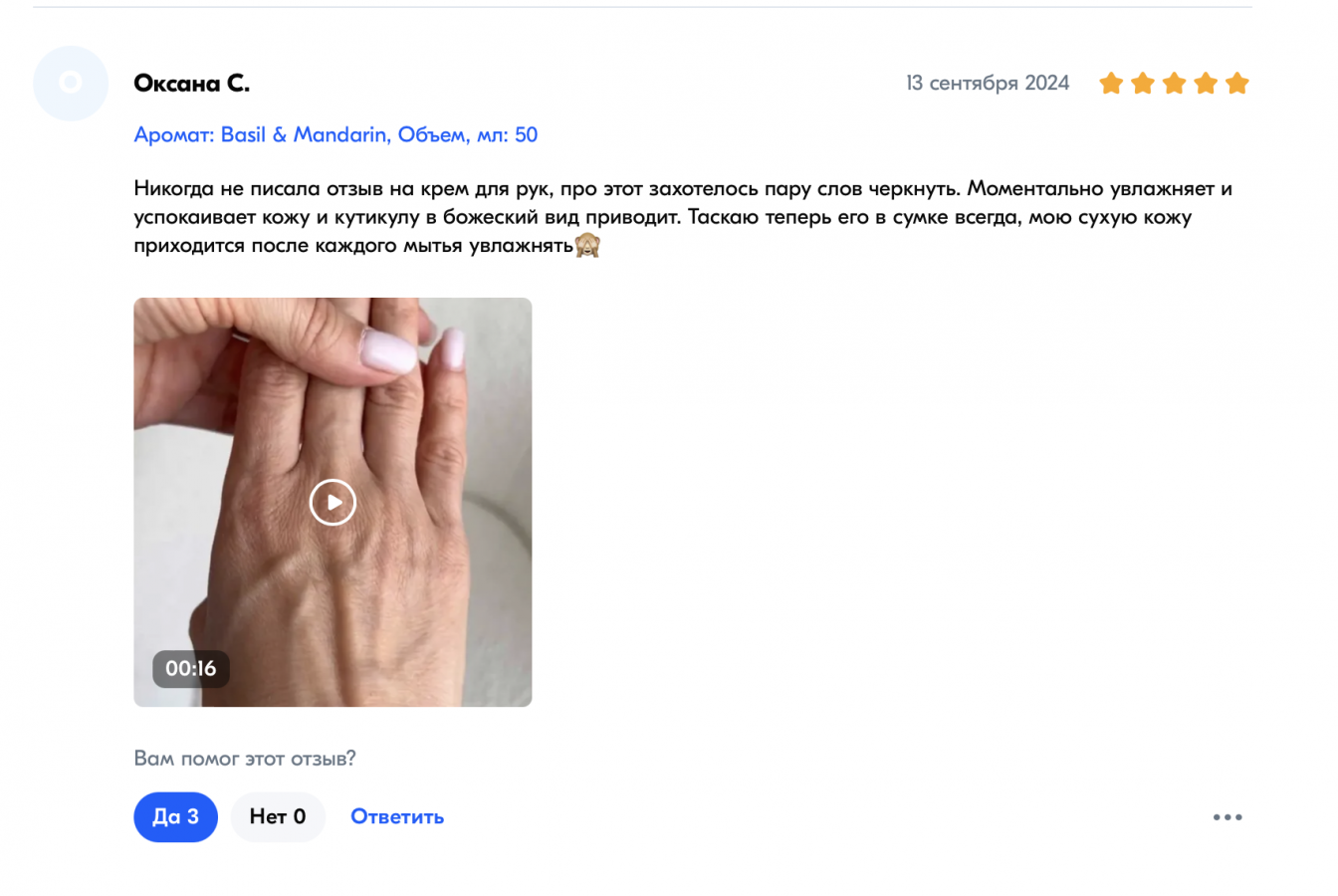Mark review helpful with Да 3
This screenshot has height=896, width=1338.
[x=175, y=817]
